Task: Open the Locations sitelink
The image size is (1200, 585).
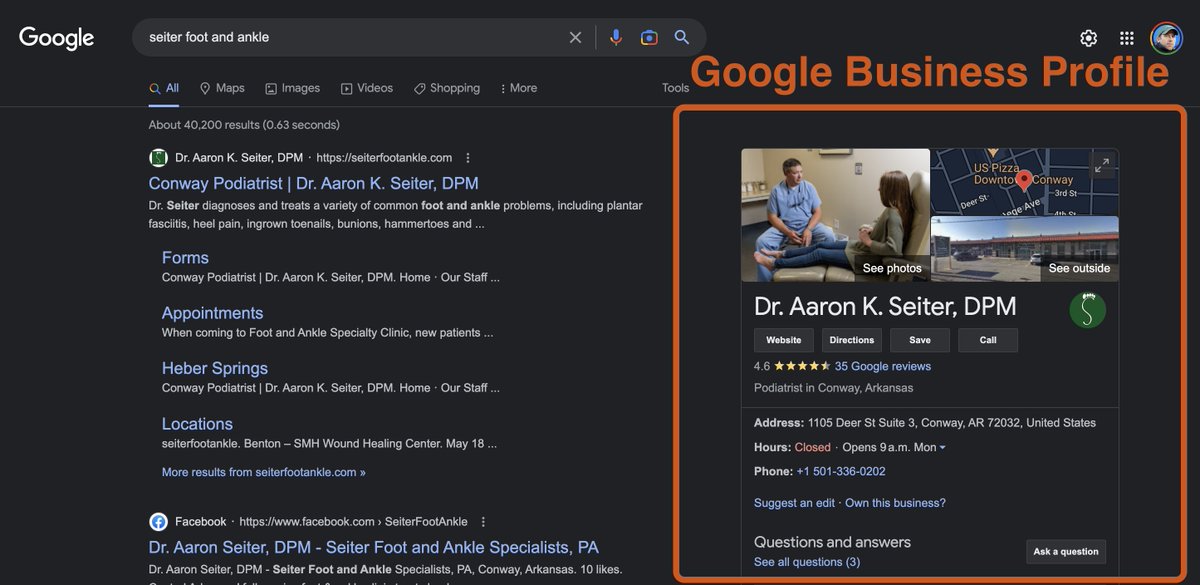Action: click(x=197, y=424)
